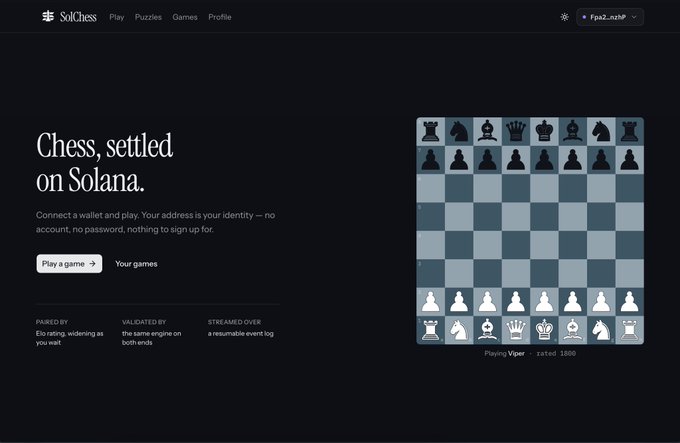This screenshot has width=680, height=443.
Task: Select the white pawn on e2
Action: coord(544,302)
